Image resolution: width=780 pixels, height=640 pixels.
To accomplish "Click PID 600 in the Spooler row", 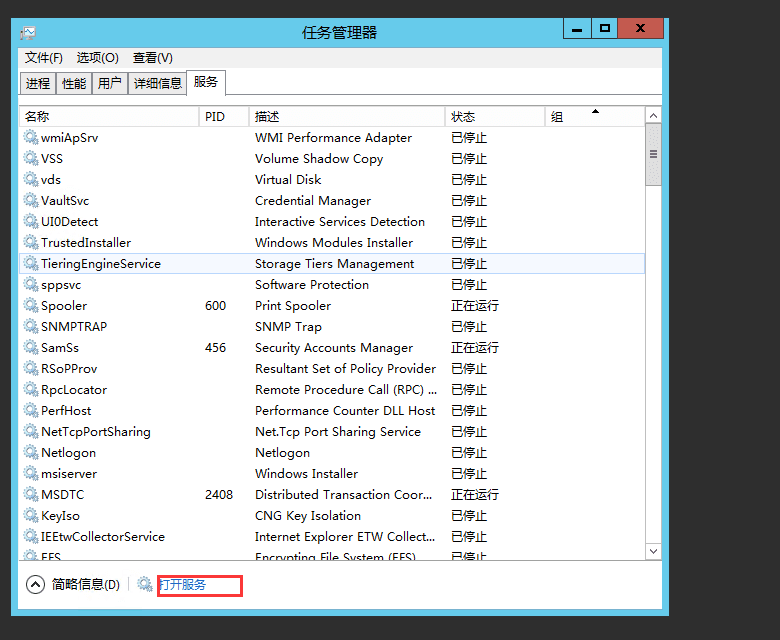I will click(x=215, y=305).
